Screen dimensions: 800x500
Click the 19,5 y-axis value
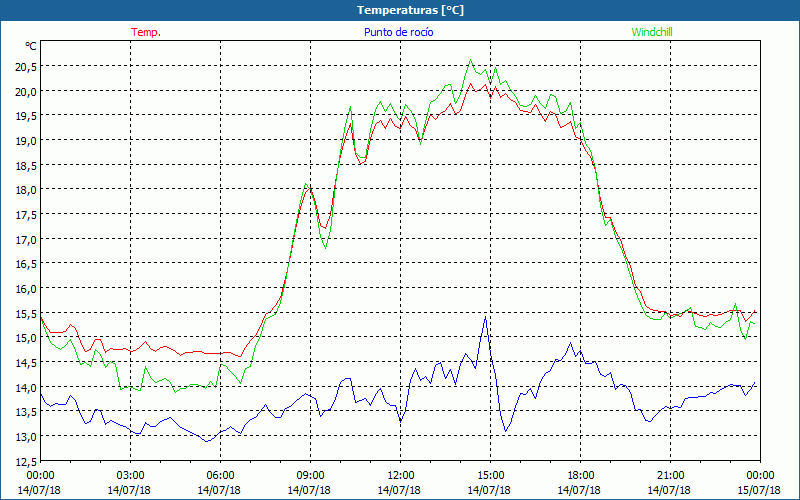coord(27,116)
